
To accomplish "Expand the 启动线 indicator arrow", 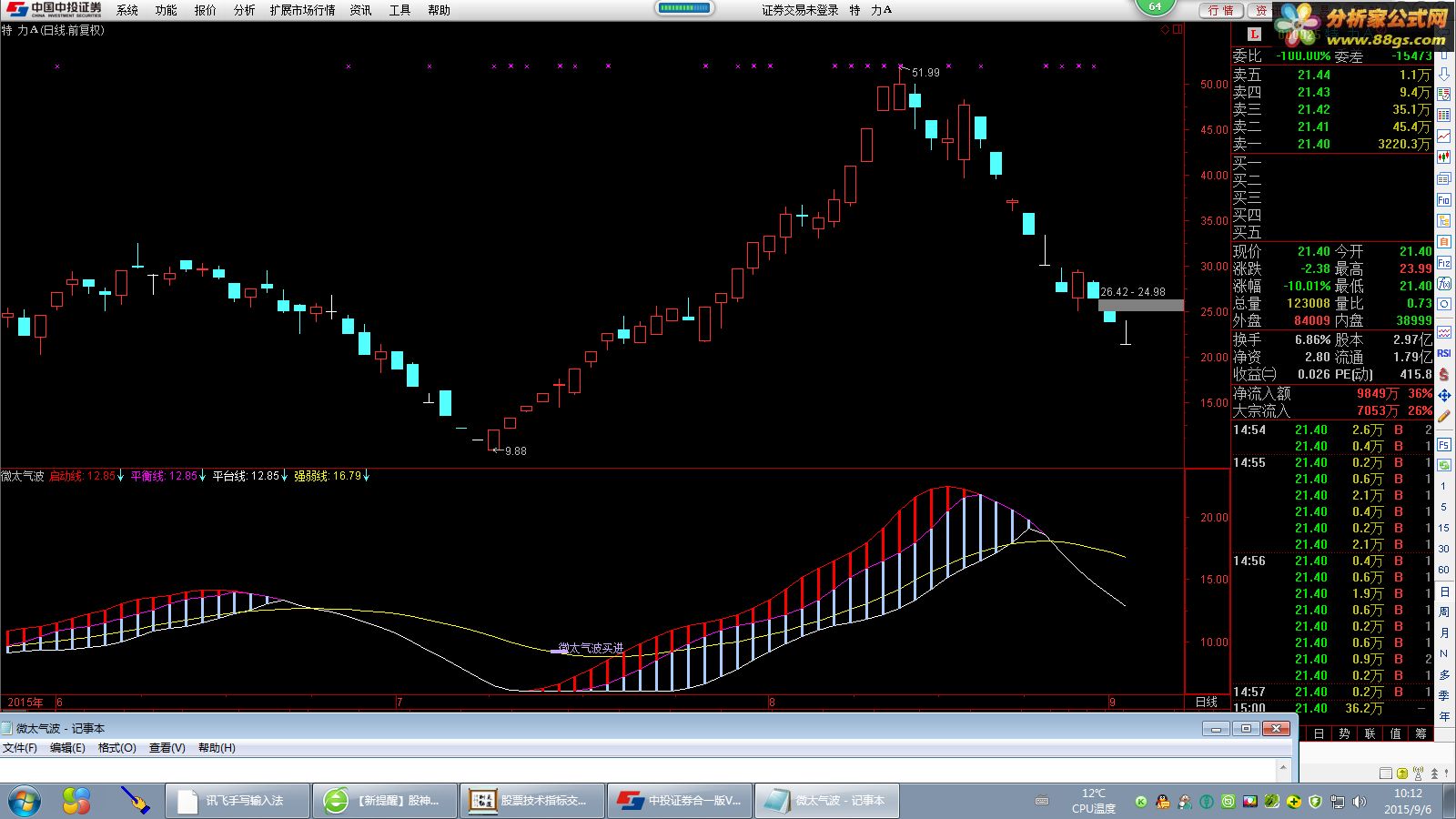I will (x=121, y=476).
